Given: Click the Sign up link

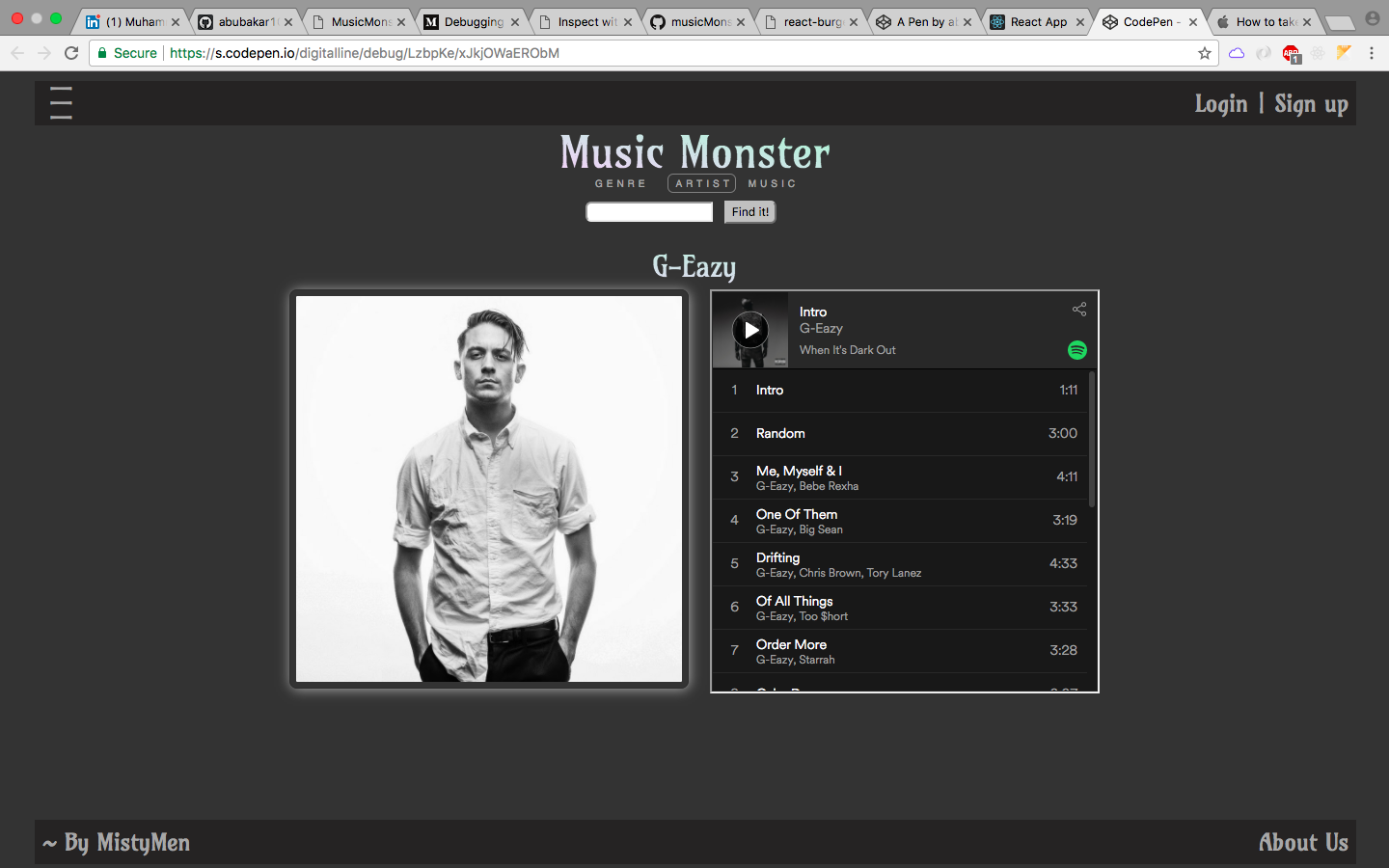Looking at the screenshot, I should [1311, 103].
